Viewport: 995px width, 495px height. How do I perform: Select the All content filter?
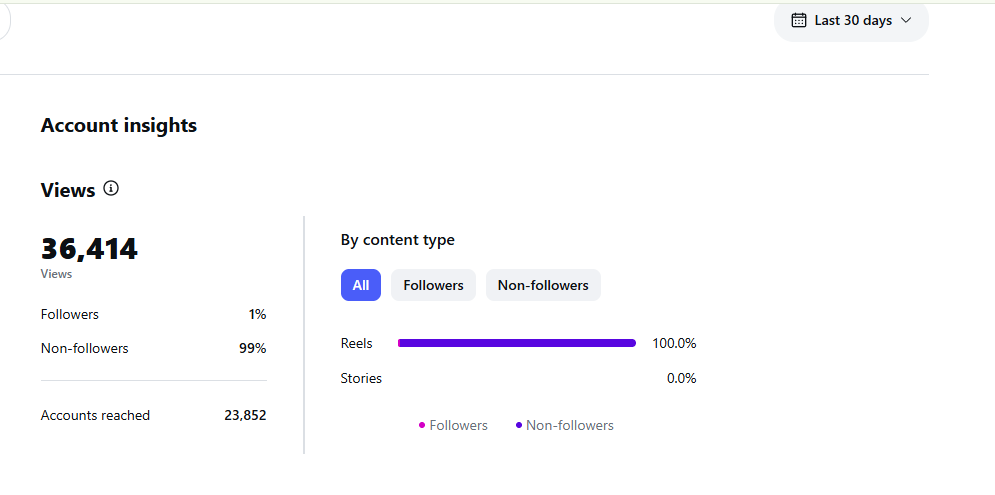pyautogui.click(x=360, y=285)
